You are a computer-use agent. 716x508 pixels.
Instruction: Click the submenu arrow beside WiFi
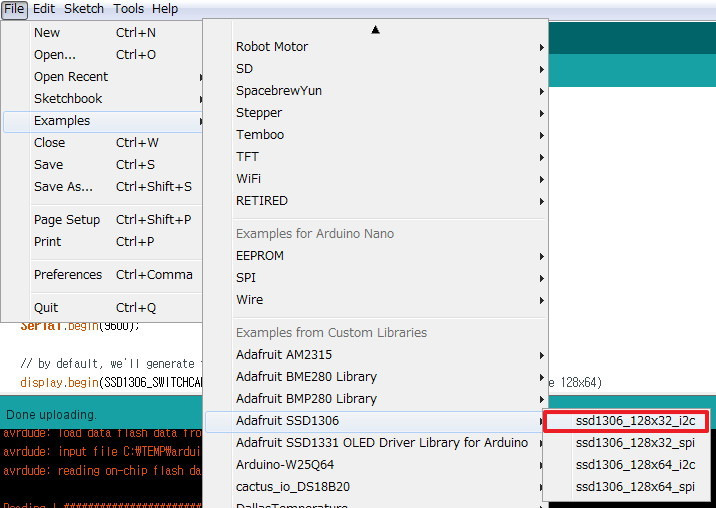pyautogui.click(x=542, y=180)
